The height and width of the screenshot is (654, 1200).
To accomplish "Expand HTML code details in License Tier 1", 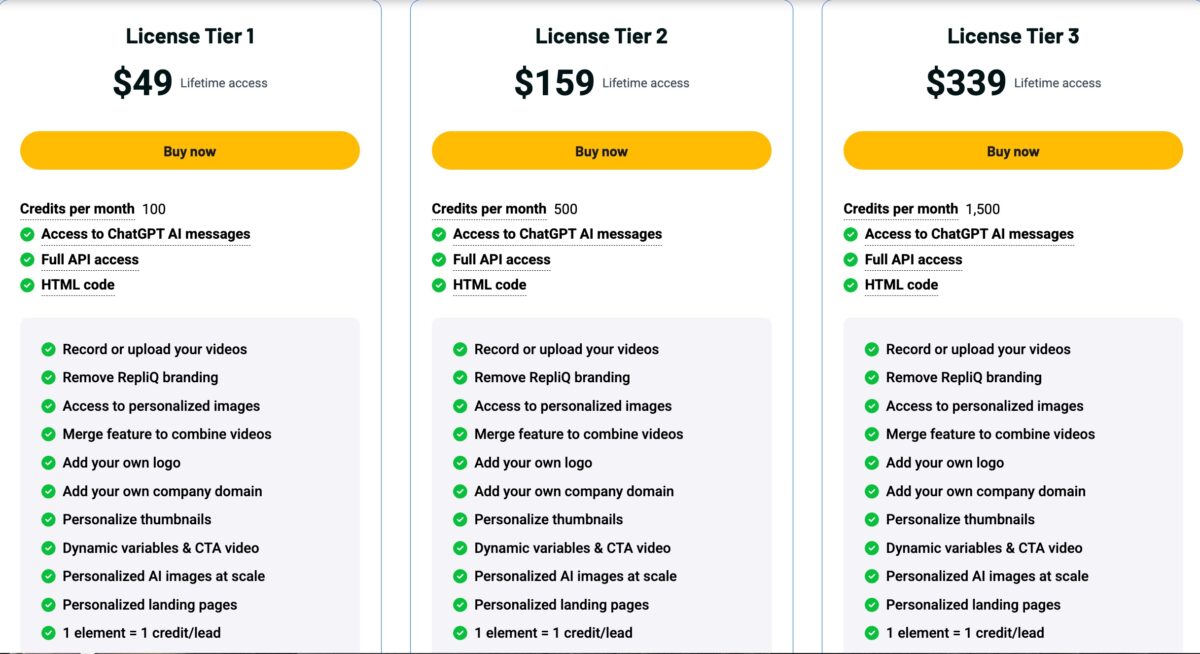I will point(78,285).
